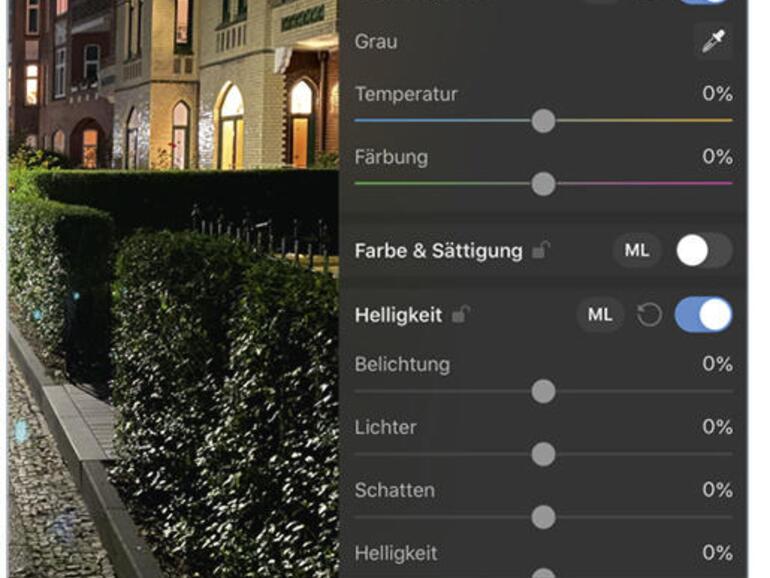The width and height of the screenshot is (770, 578).
Task: Click the Temperatur slider handle
Action: click(x=543, y=121)
